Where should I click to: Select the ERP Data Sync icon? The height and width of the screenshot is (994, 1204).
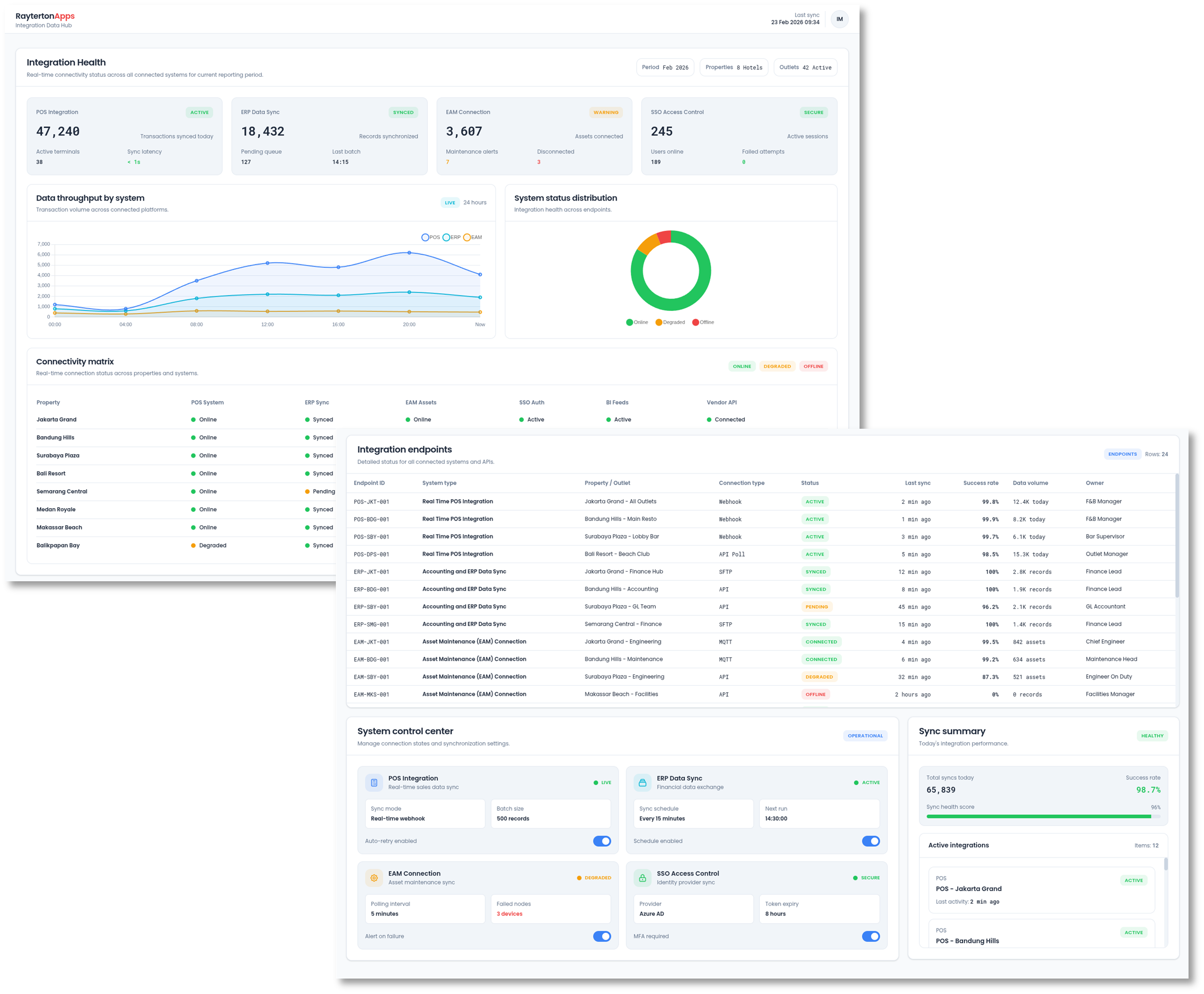click(x=644, y=782)
